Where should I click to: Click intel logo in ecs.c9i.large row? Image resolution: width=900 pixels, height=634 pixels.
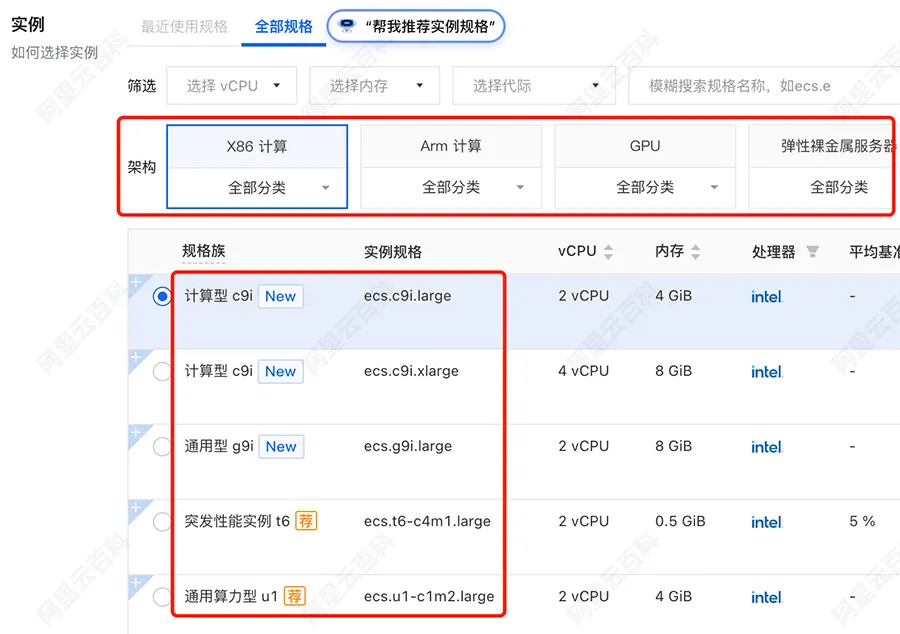[x=767, y=297]
